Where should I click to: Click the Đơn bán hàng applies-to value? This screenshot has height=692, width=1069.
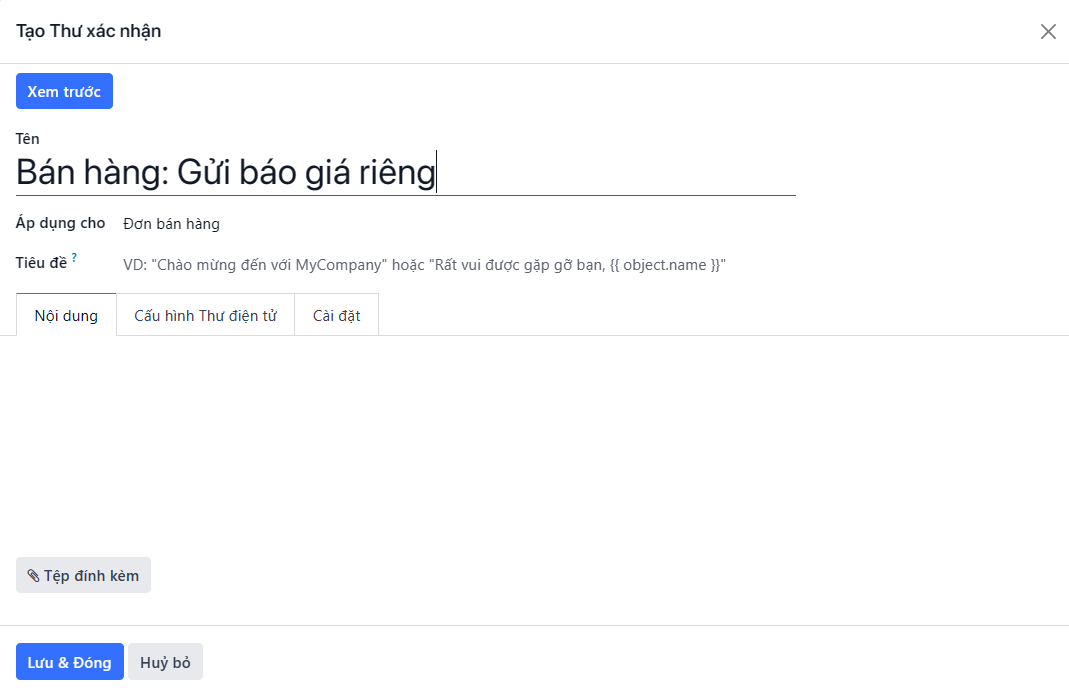pos(171,224)
